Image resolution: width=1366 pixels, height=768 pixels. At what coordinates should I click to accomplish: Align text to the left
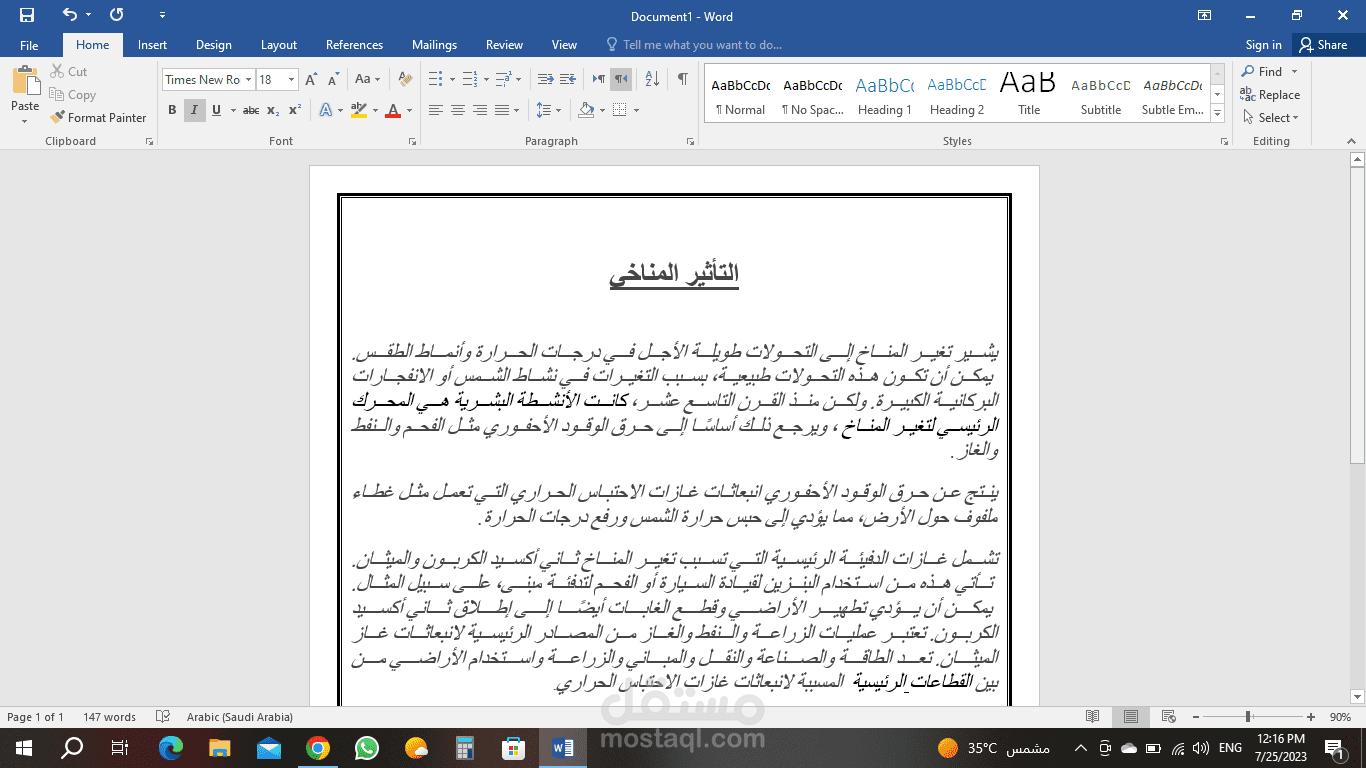tap(436, 110)
